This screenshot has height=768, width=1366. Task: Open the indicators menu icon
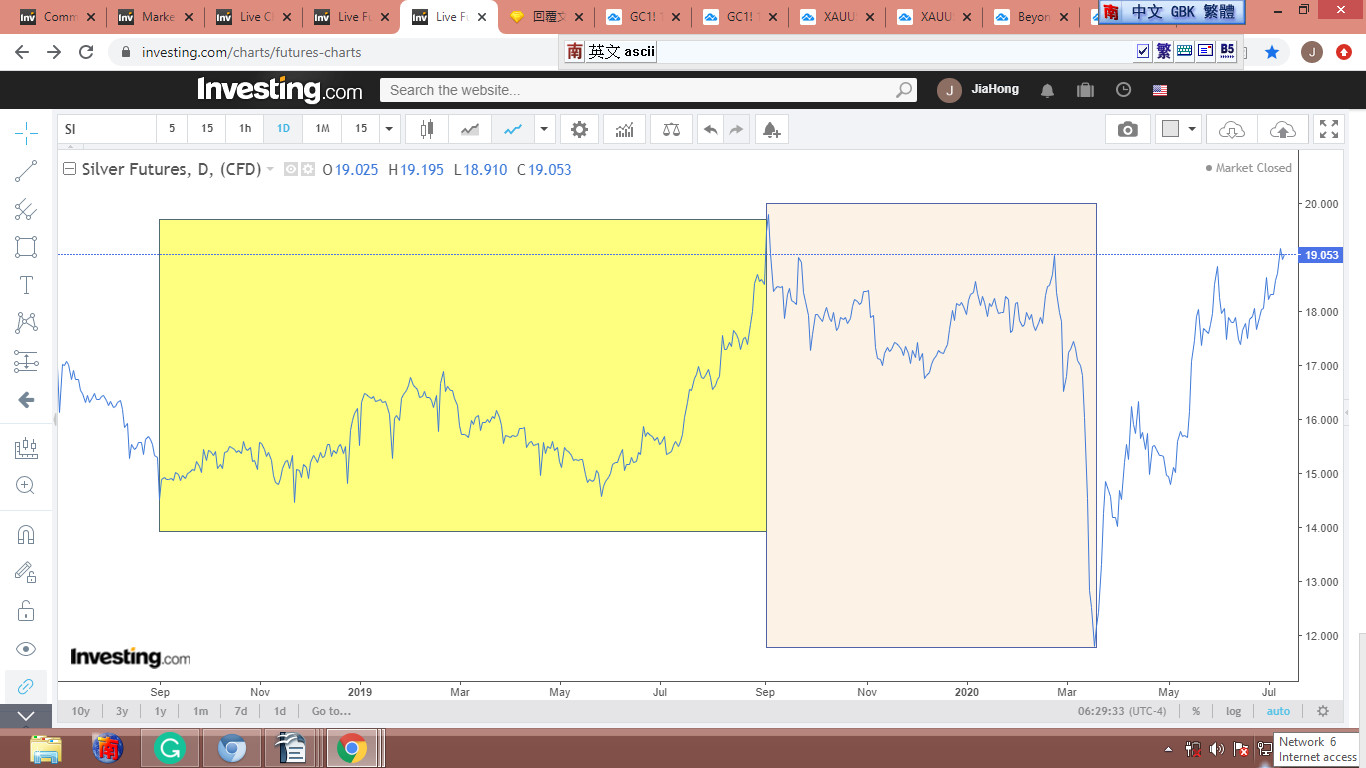point(624,129)
